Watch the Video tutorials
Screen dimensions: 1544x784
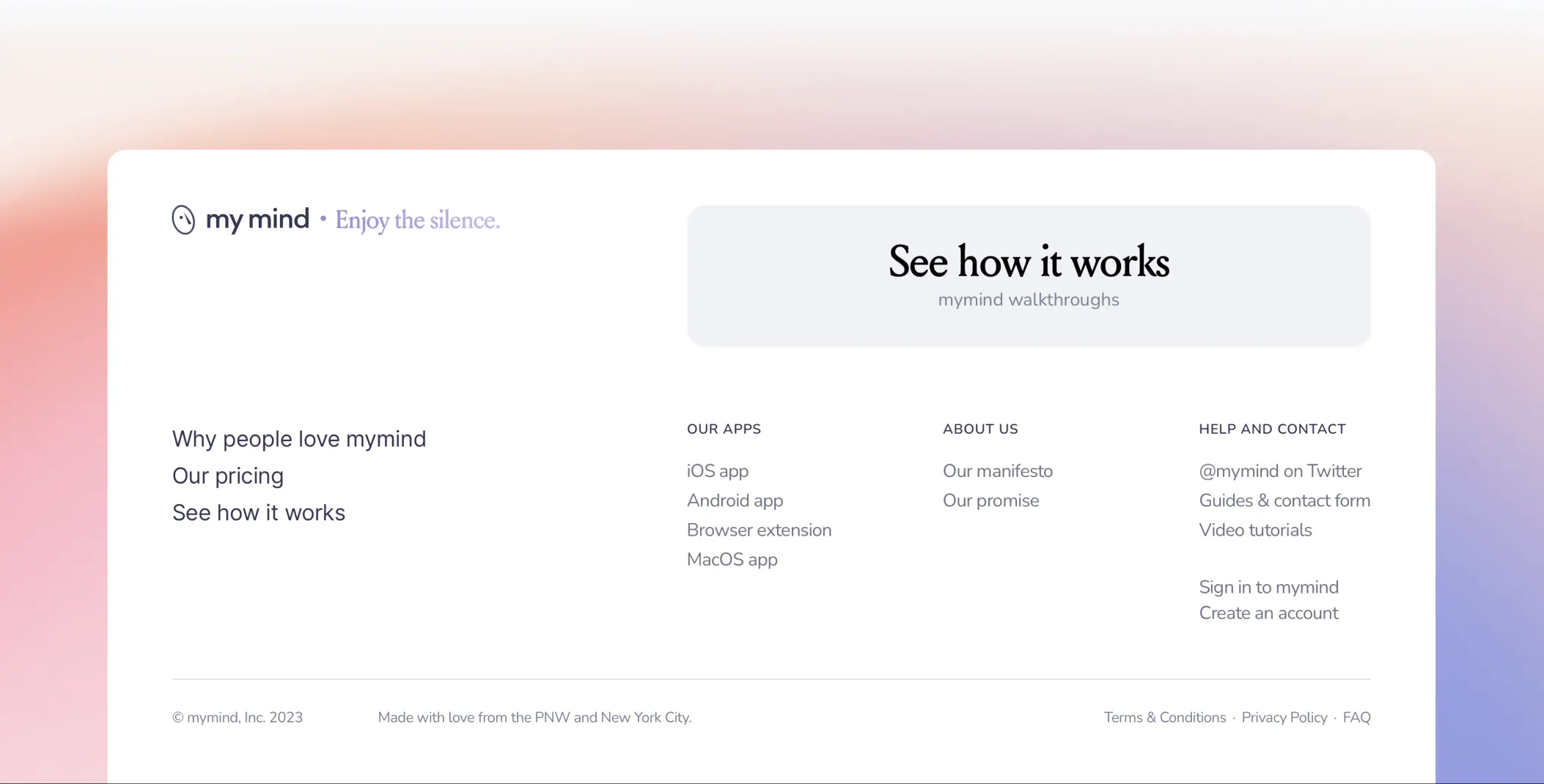(1254, 530)
